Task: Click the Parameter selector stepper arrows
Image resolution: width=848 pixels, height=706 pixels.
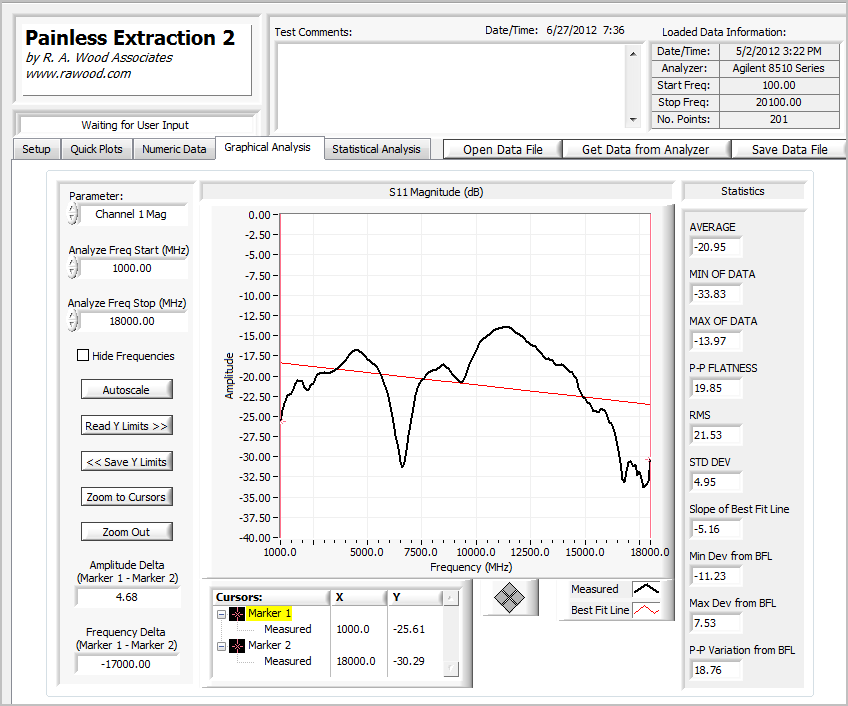Action: [x=73, y=214]
